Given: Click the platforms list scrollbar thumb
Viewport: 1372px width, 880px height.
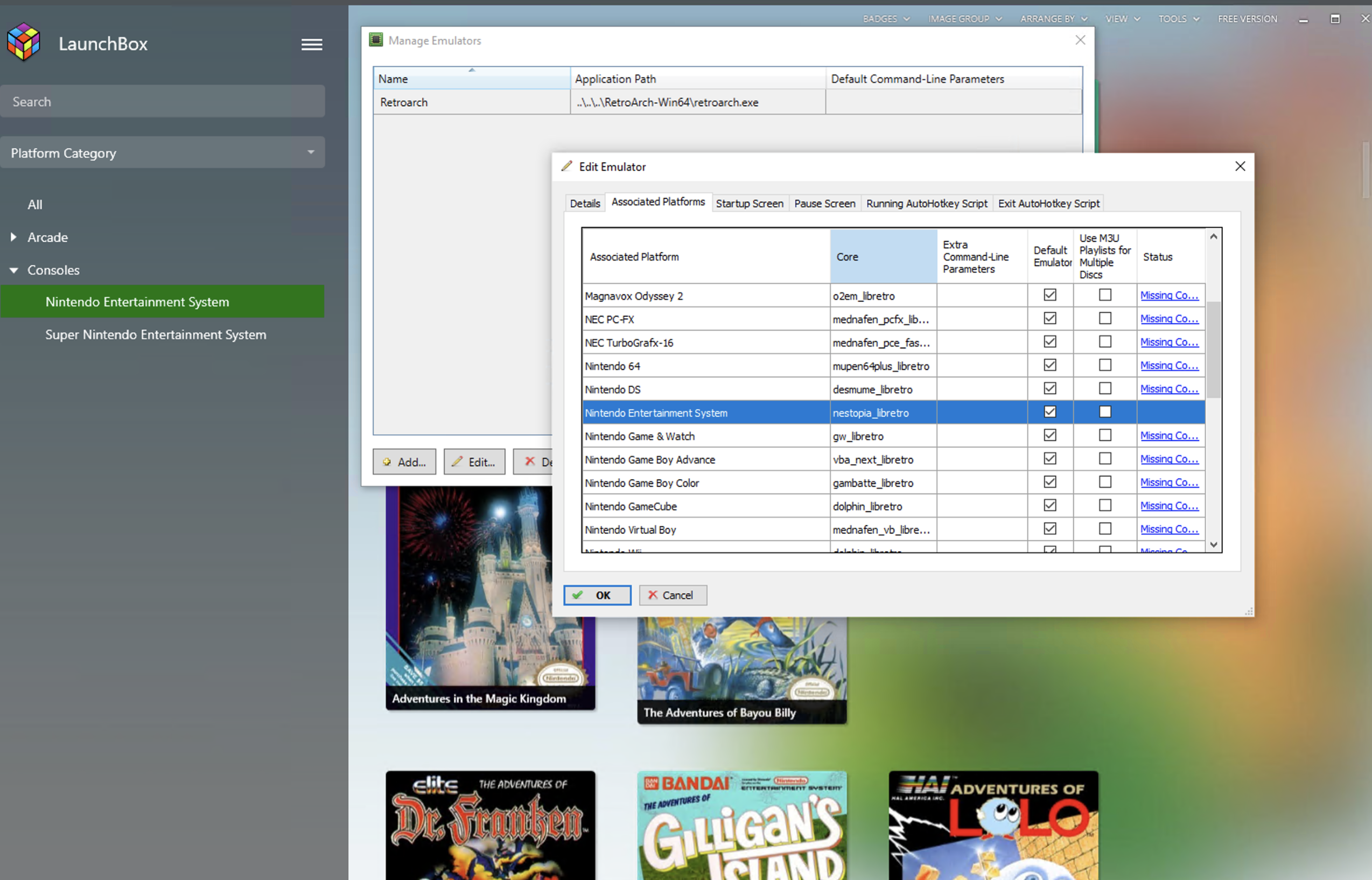Looking at the screenshot, I should tap(1214, 349).
